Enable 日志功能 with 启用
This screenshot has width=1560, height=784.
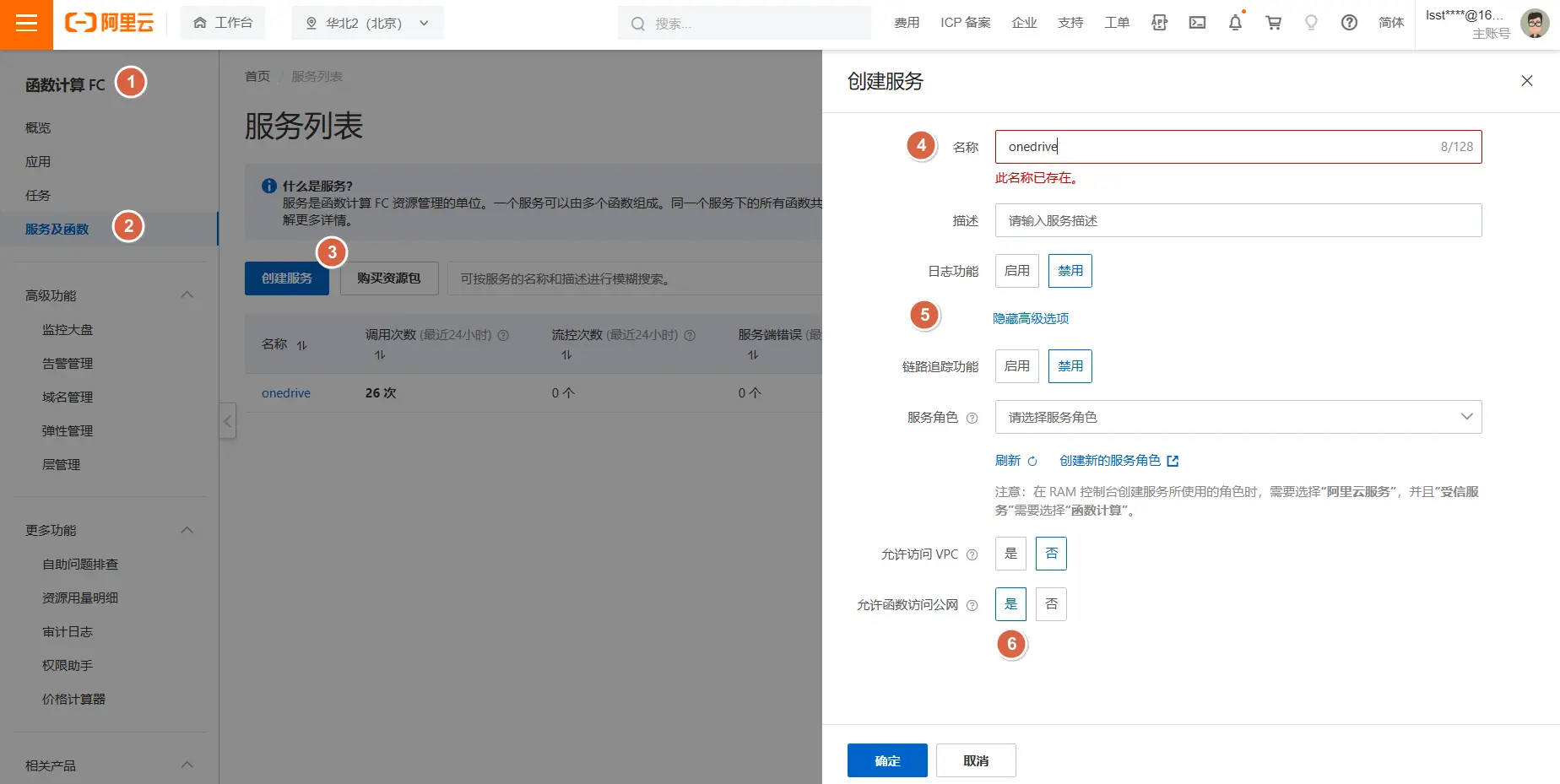(1016, 271)
